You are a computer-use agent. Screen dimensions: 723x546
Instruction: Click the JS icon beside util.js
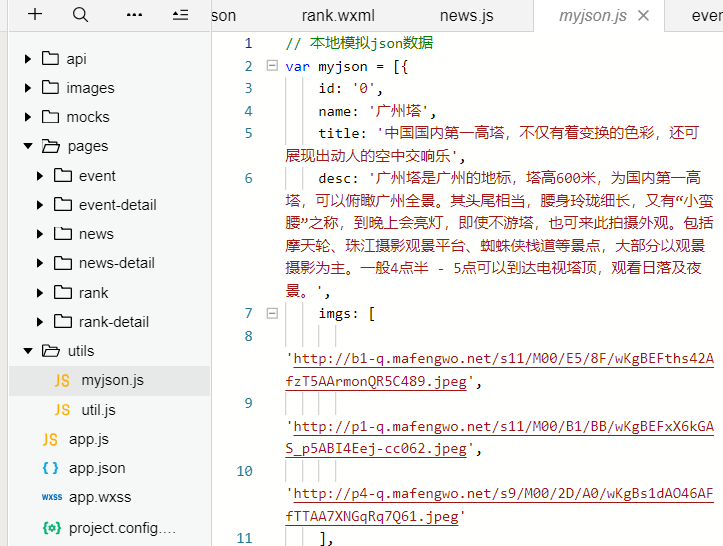[x=62, y=410]
